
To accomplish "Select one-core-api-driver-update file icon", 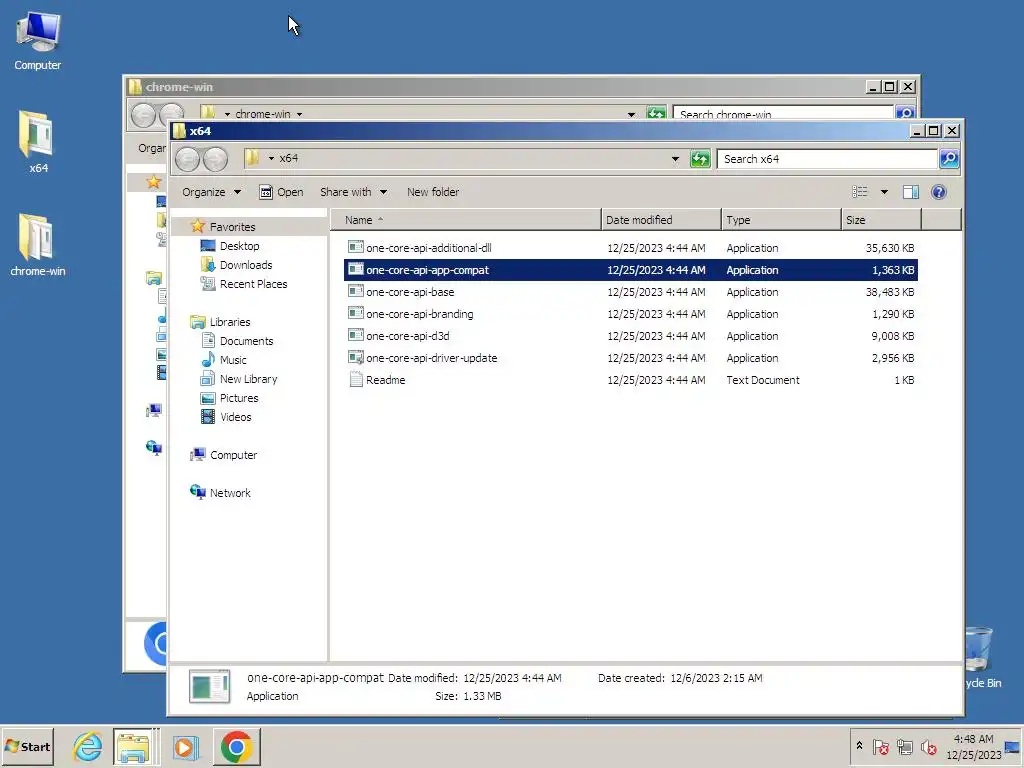I will pos(355,358).
